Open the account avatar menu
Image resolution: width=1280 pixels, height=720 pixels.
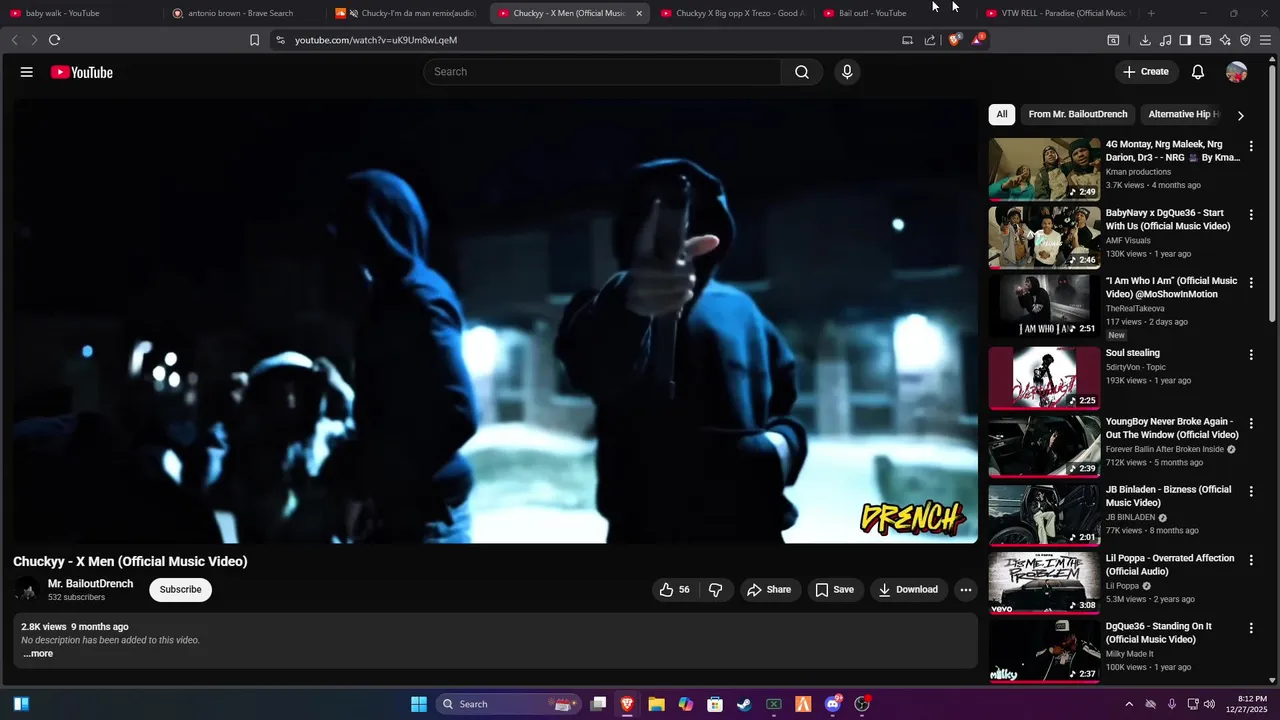[1237, 72]
